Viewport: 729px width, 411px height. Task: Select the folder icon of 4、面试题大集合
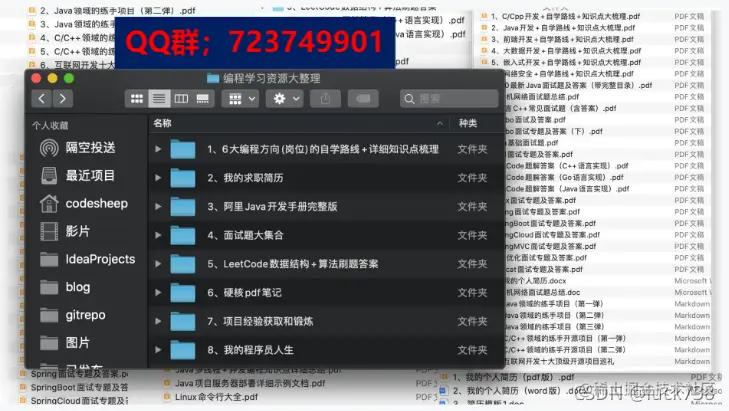coord(183,235)
